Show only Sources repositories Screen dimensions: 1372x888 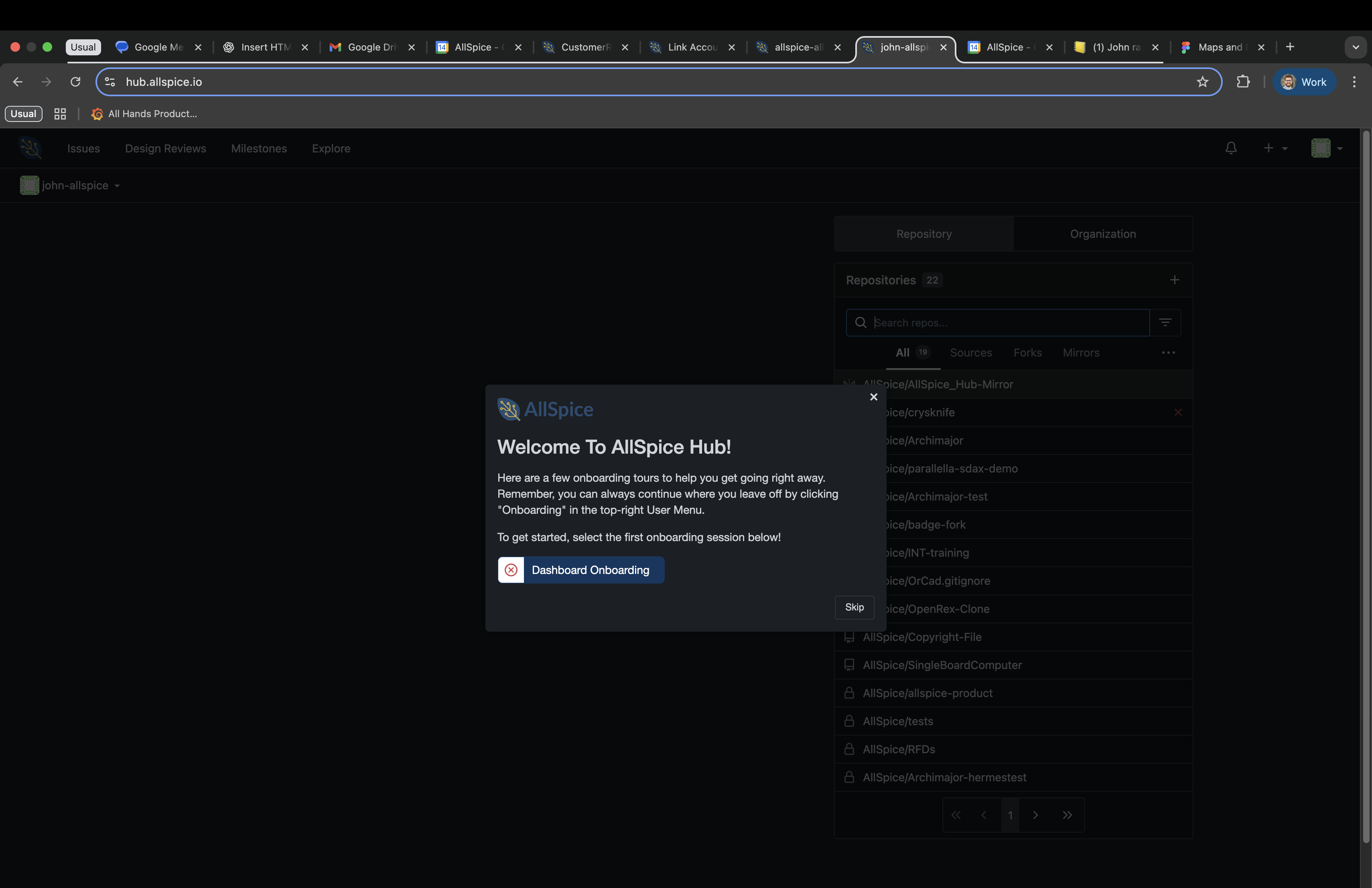pyautogui.click(x=971, y=353)
